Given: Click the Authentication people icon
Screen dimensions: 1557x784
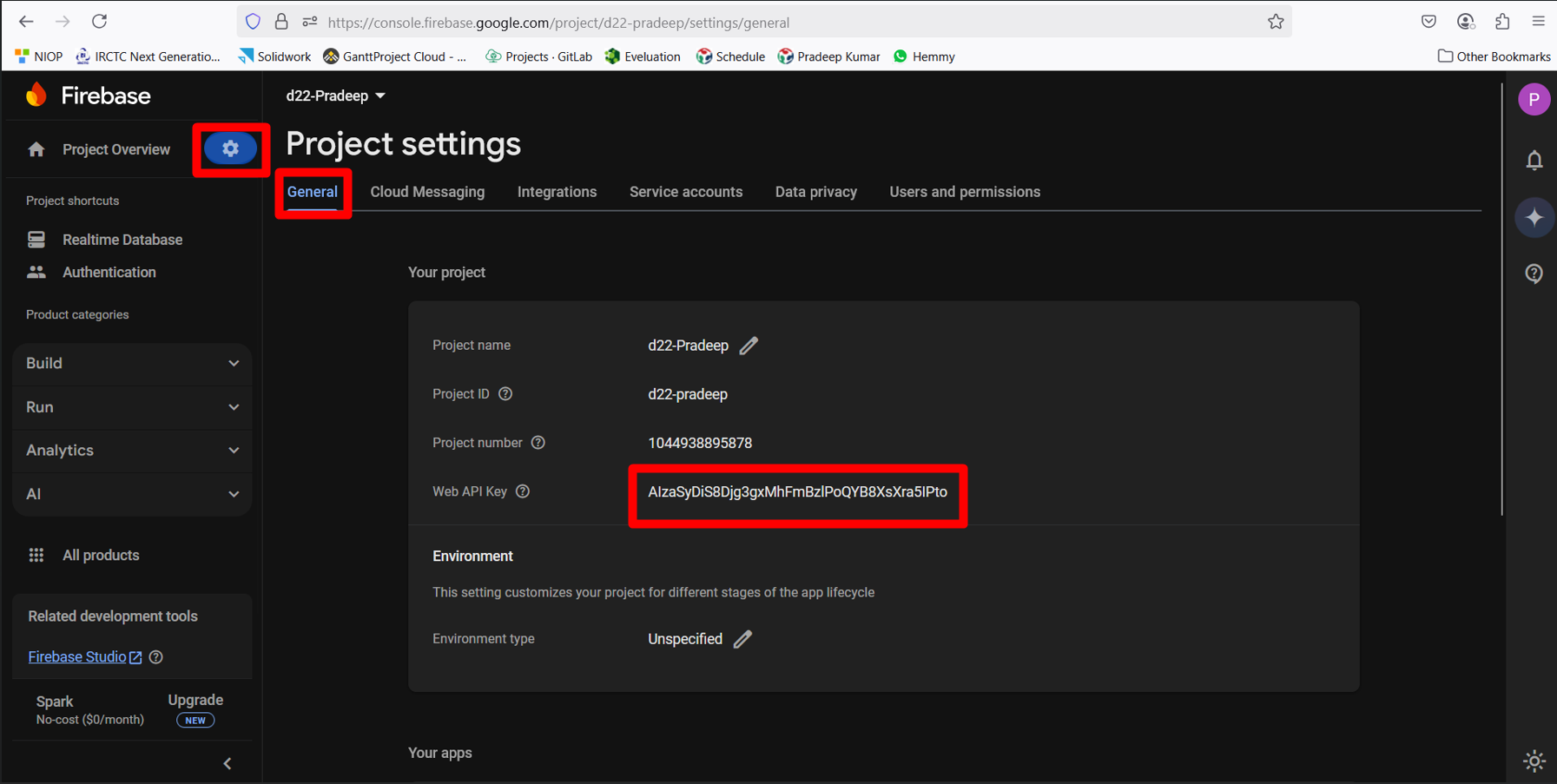Looking at the screenshot, I should (36, 273).
